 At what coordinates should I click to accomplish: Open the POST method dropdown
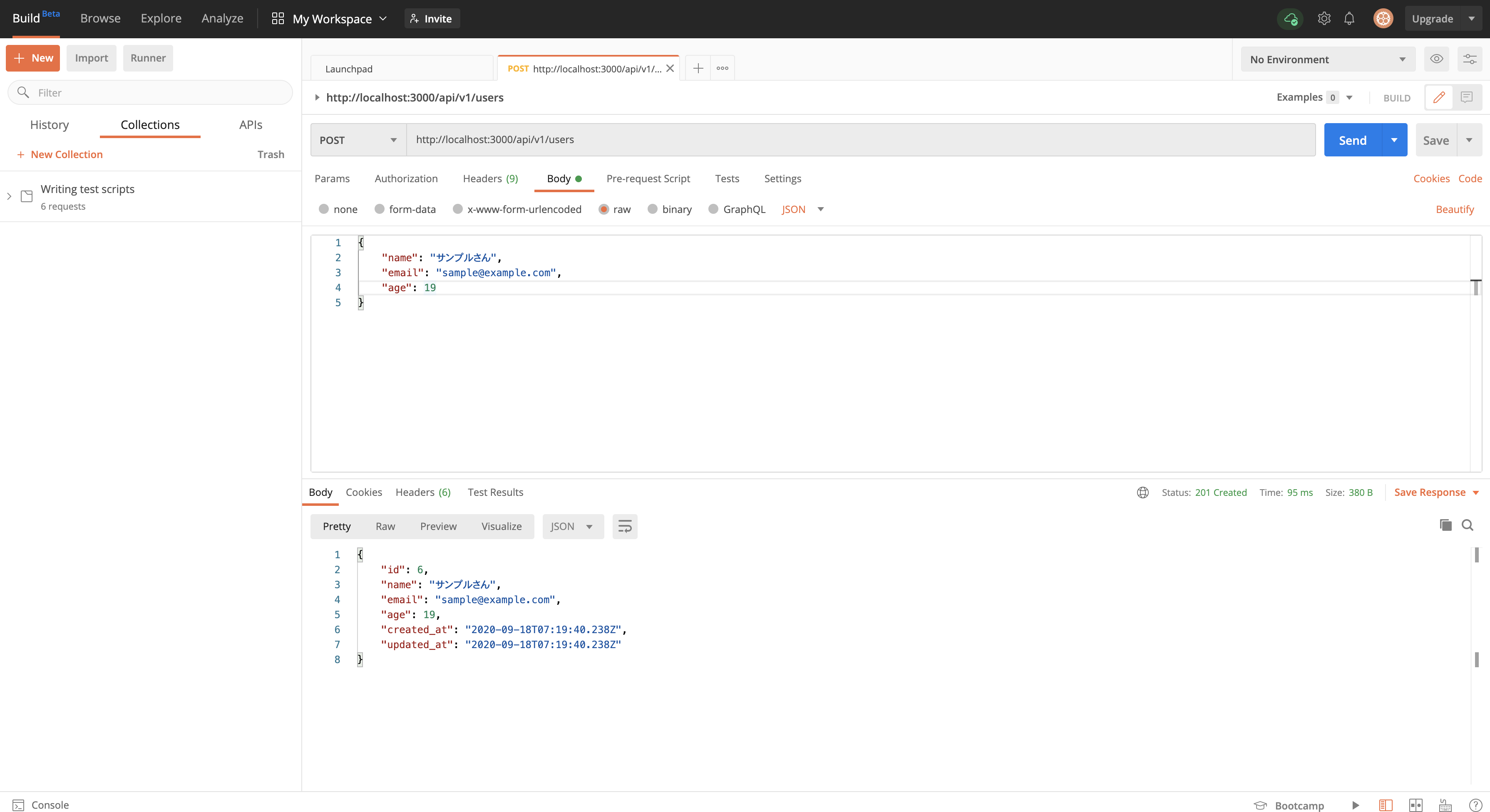(358, 140)
